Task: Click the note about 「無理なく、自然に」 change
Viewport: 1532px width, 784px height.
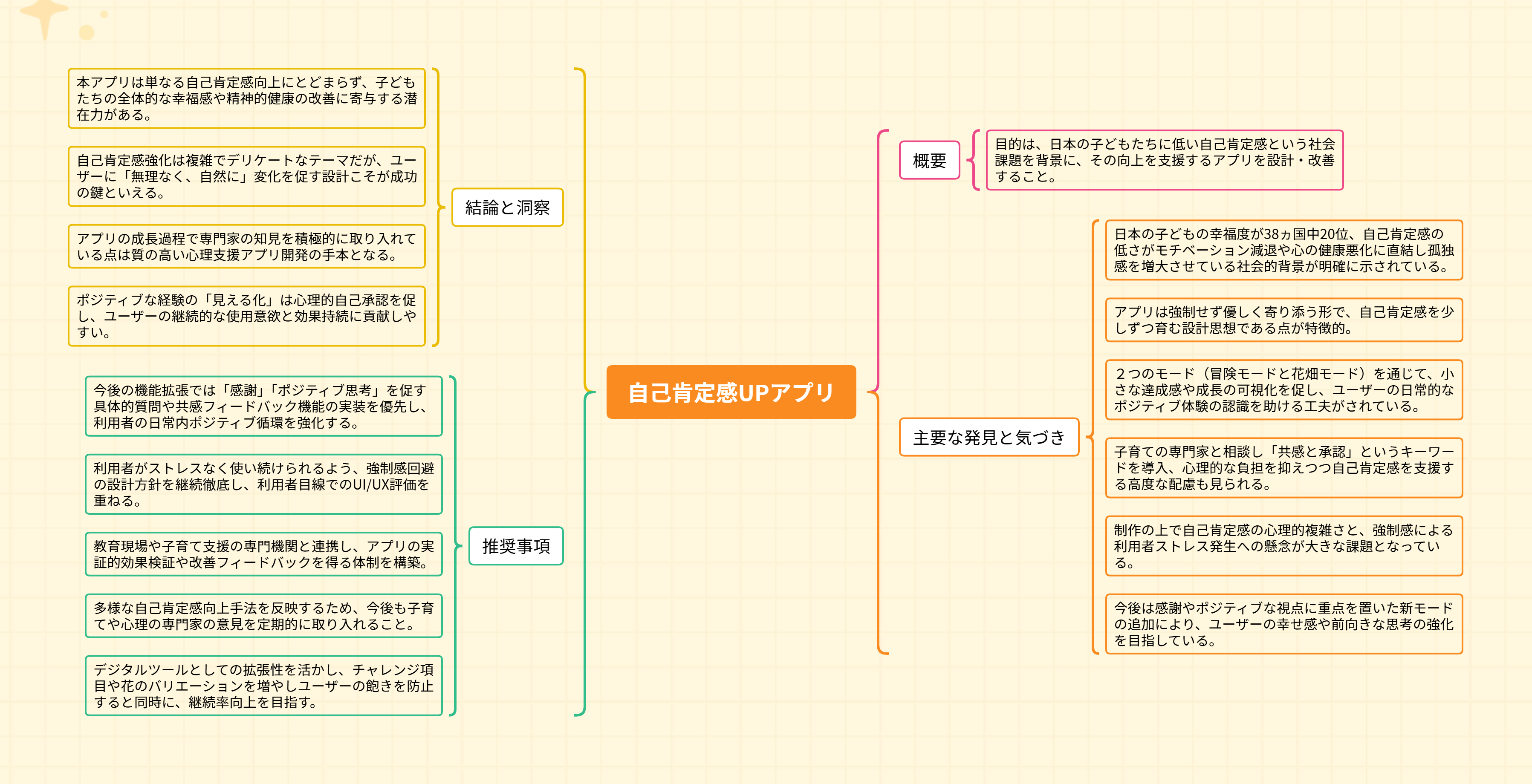Action: pos(246,176)
